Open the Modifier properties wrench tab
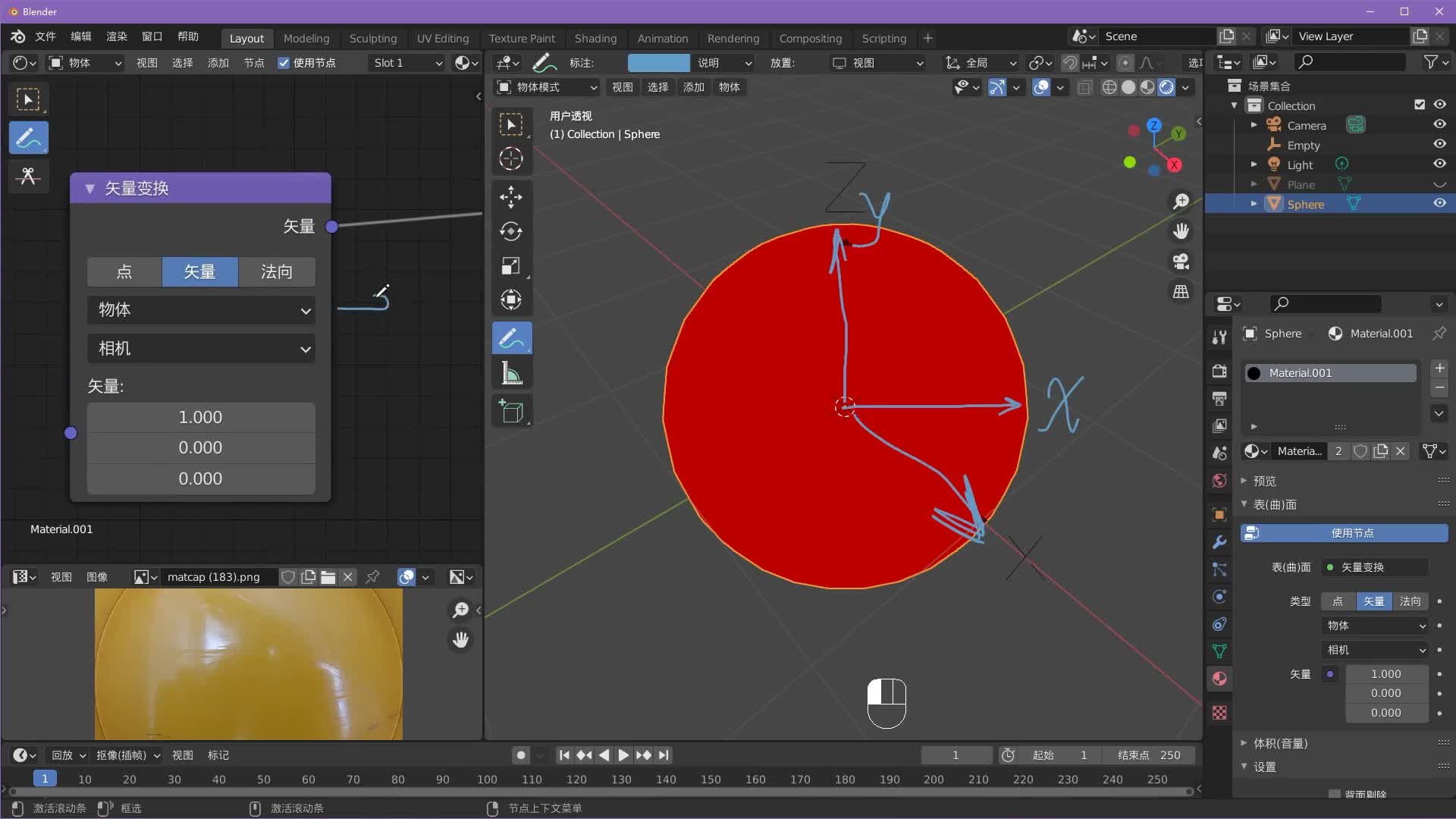The height and width of the screenshot is (819, 1456). coord(1219,542)
